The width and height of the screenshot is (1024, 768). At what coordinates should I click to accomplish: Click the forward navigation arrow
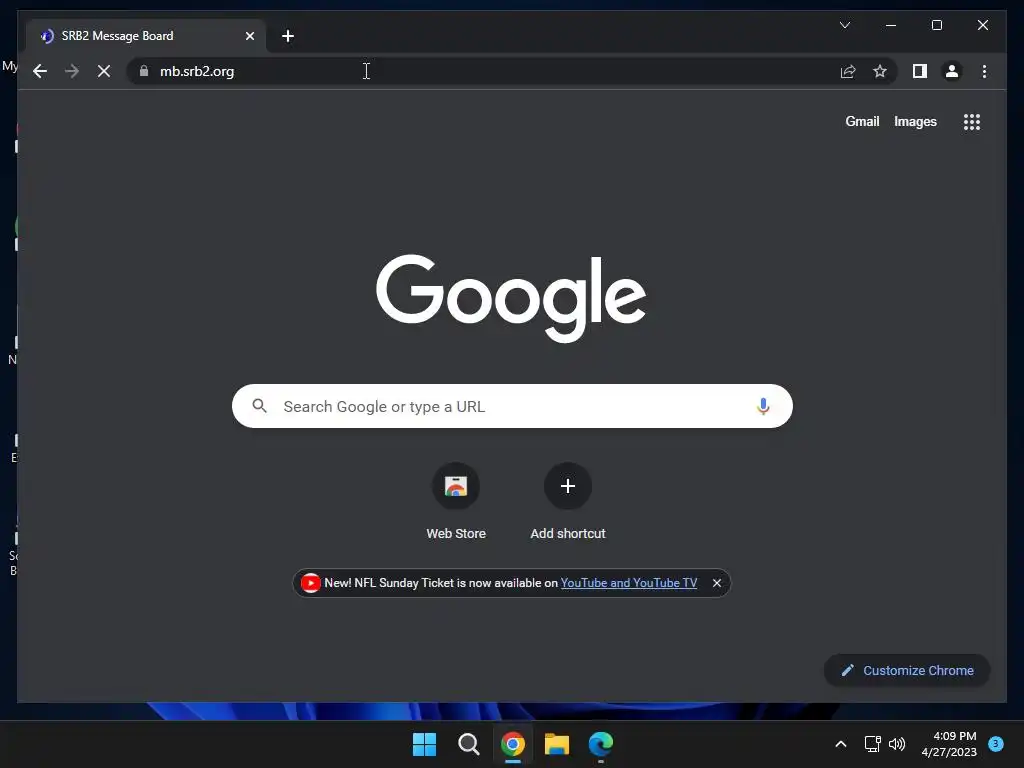click(x=72, y=71)
